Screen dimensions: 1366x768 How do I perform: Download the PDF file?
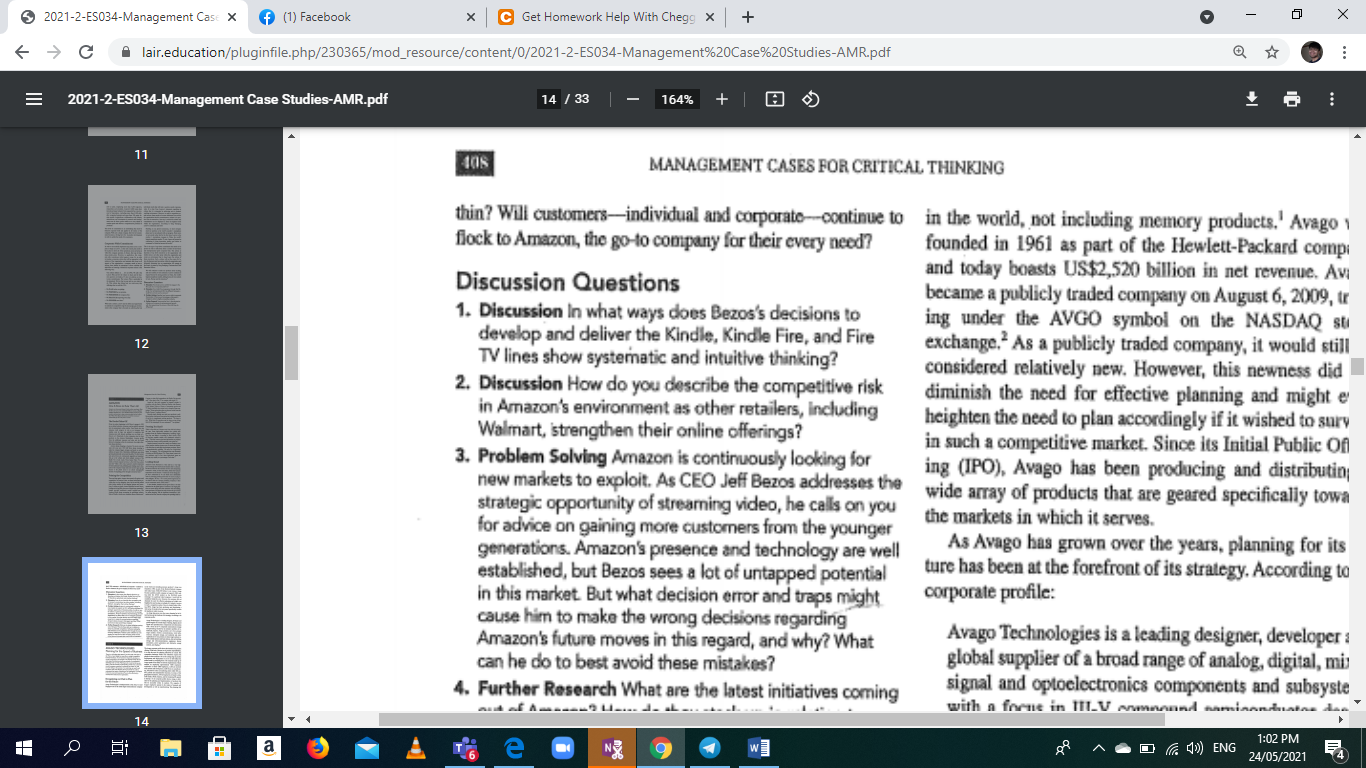(x=1251, y=99)
